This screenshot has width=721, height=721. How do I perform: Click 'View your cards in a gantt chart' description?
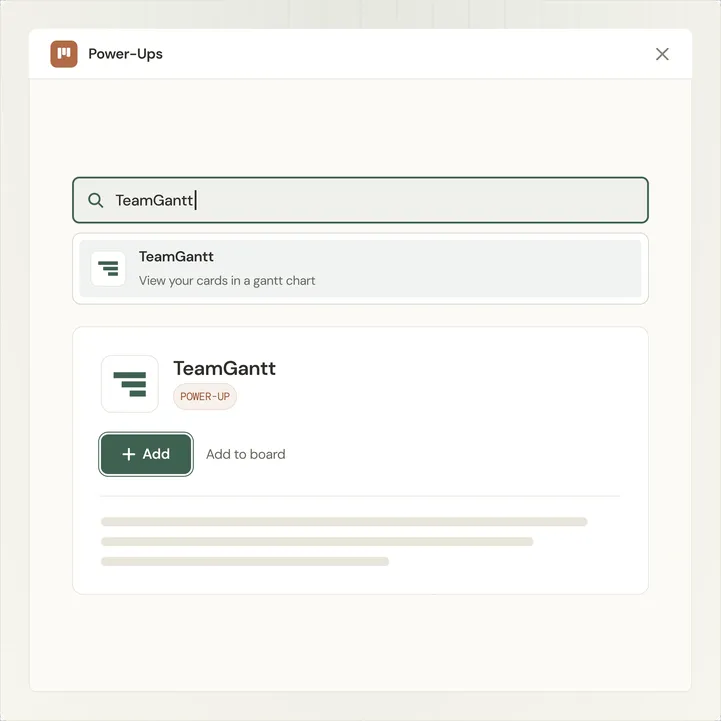pyautogui.click(x=227, y=280)
